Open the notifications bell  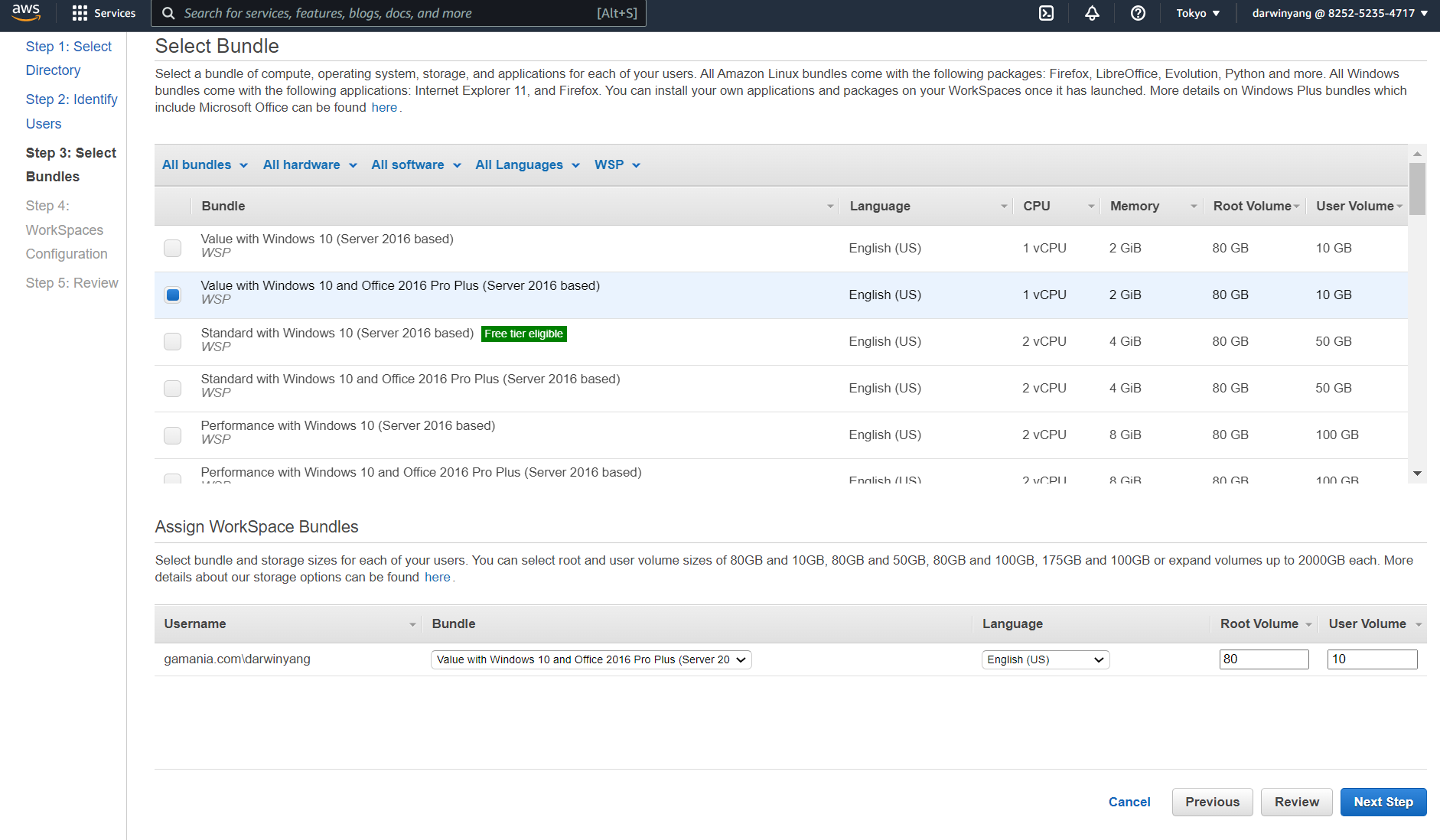[1092, 13]
